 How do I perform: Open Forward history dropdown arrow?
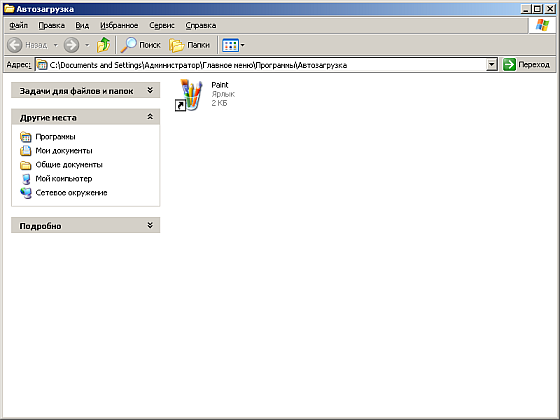[x=87, y=45]
